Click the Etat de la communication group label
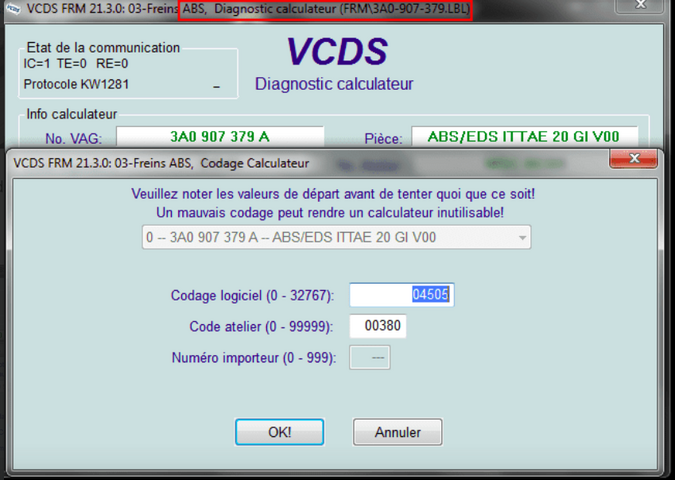 pos(103,47)
